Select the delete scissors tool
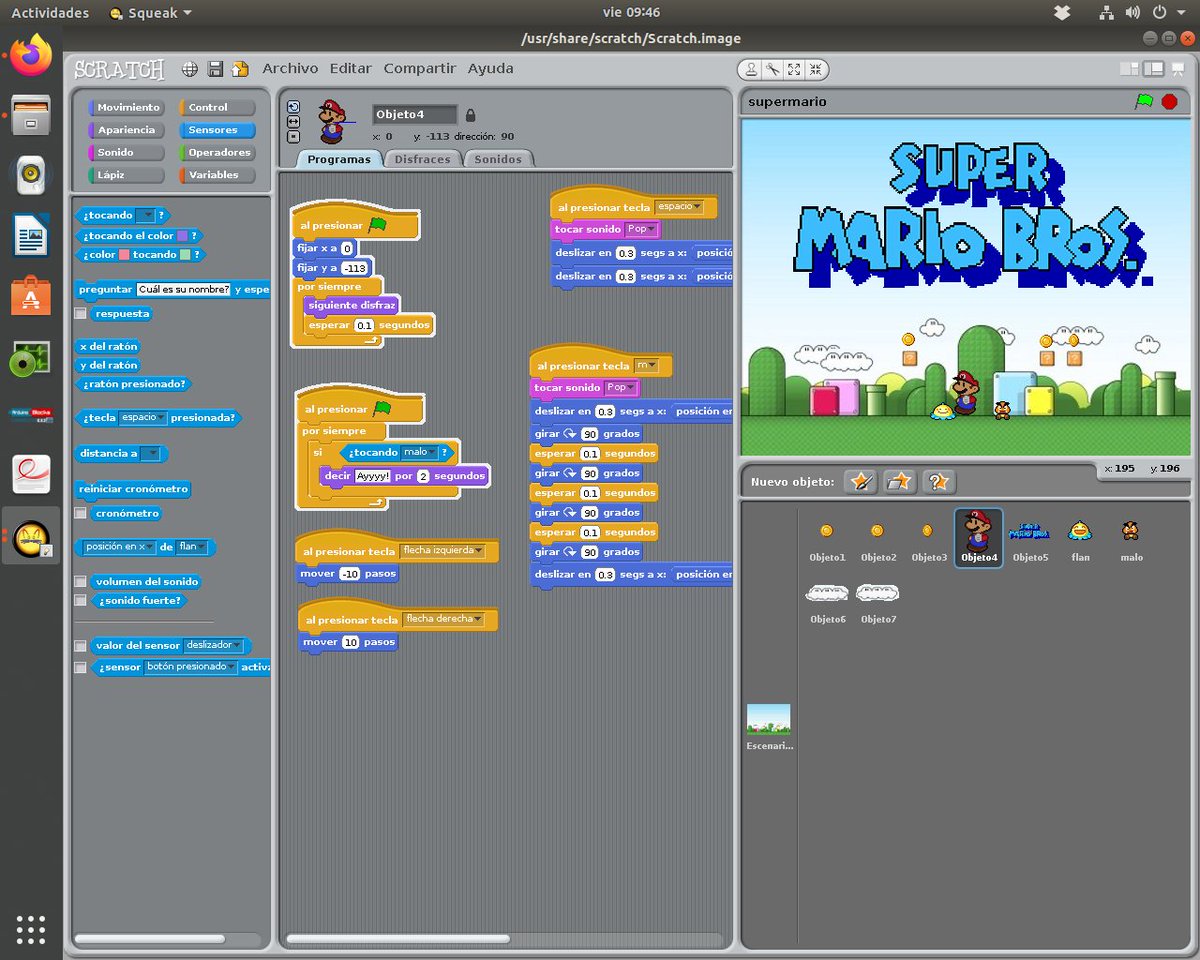The height and width of the screenshot is (960, 1200). pos(773,70)
